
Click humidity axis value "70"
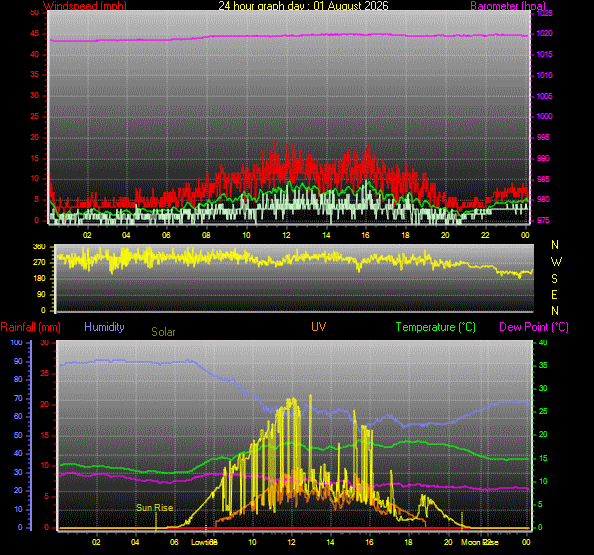(x=18, y=398)
